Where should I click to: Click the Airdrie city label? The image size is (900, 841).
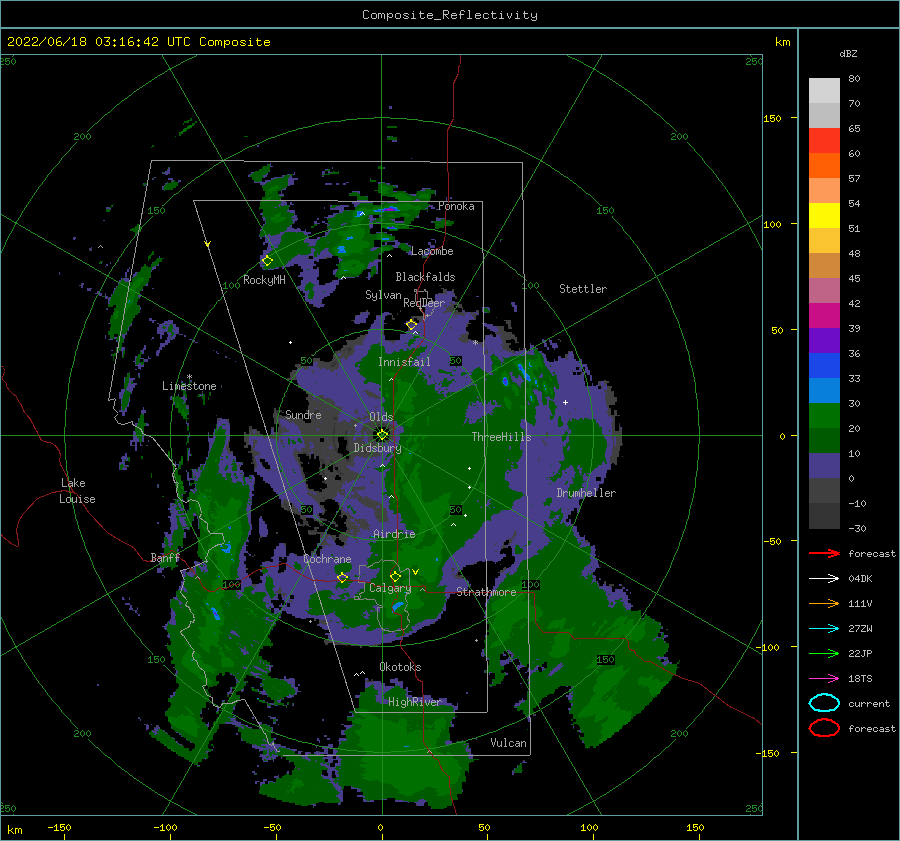[394, 534]
